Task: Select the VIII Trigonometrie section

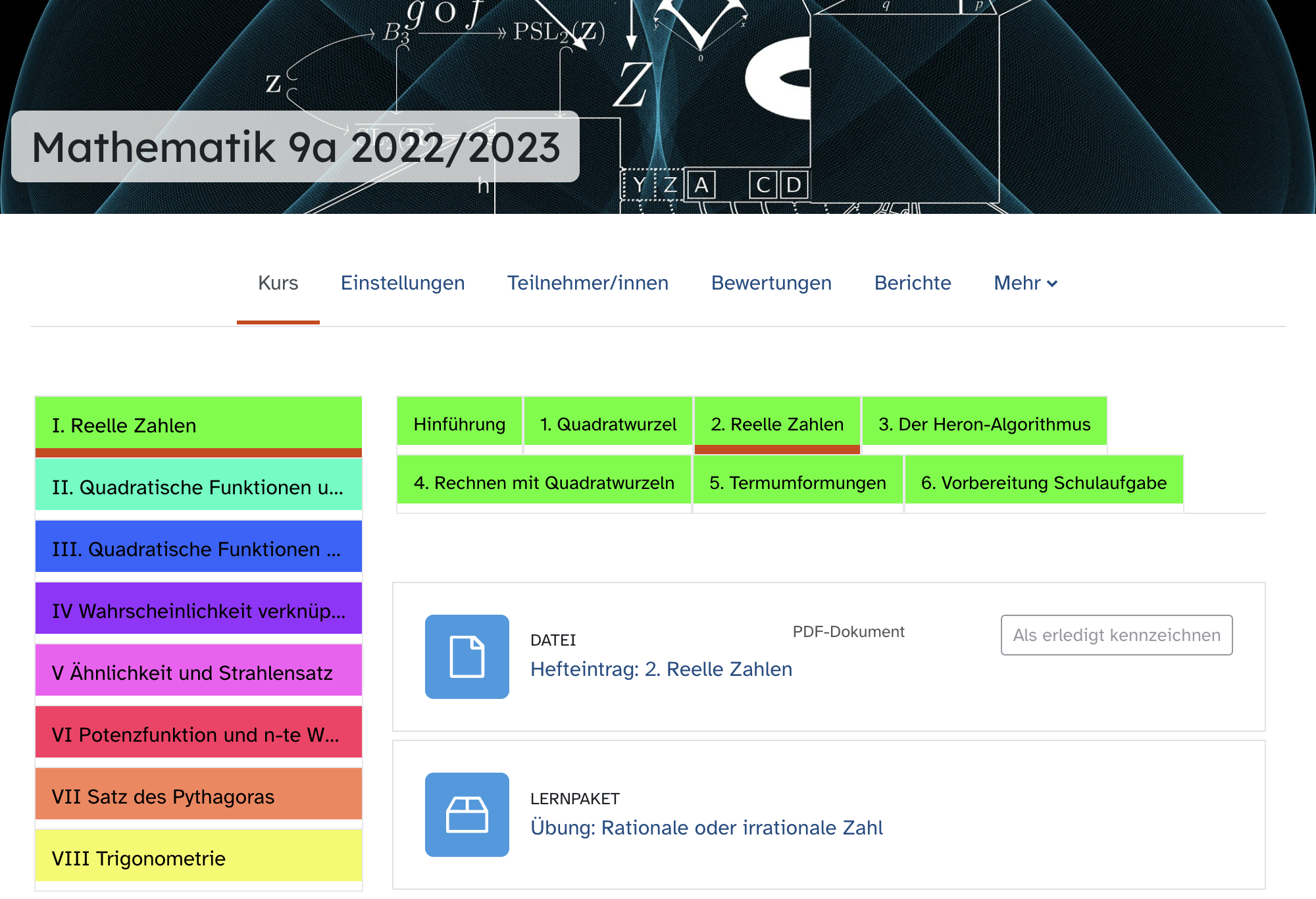Action: 198,858
